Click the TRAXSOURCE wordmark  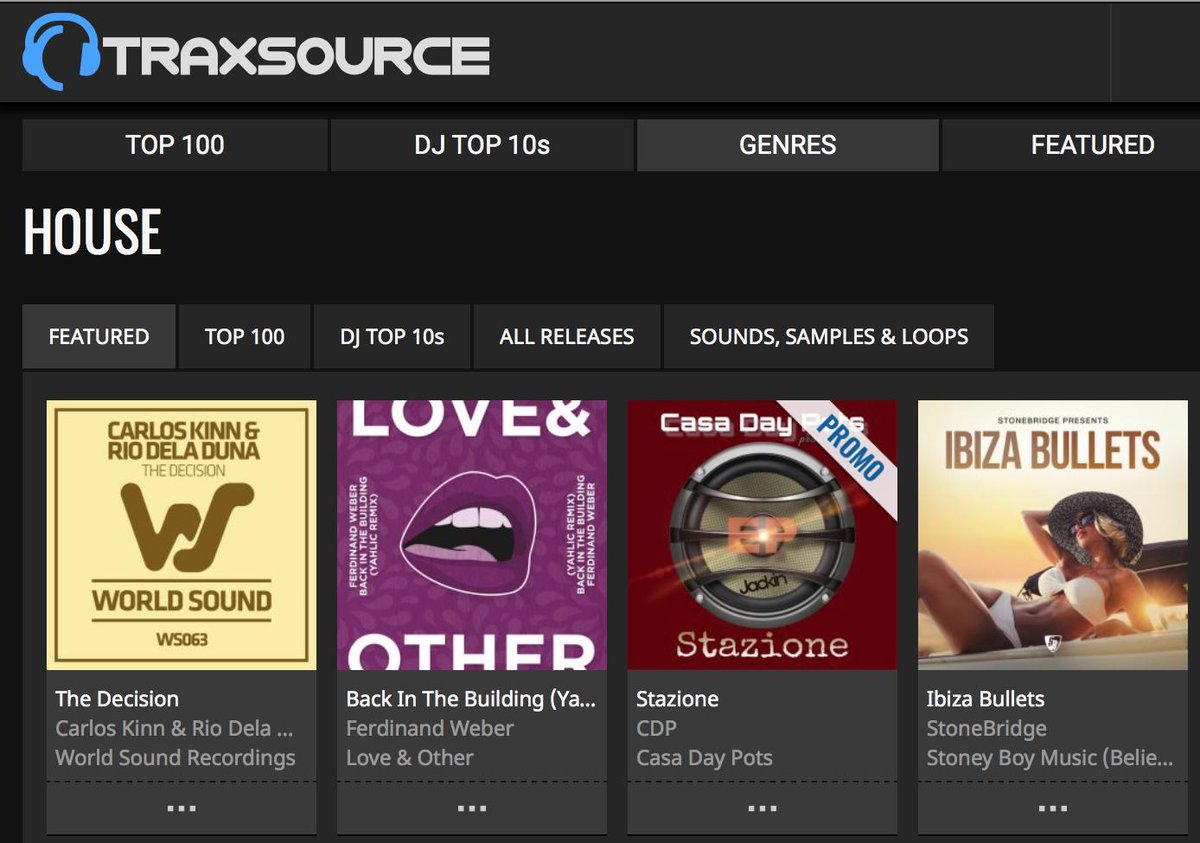click(297, 56)
